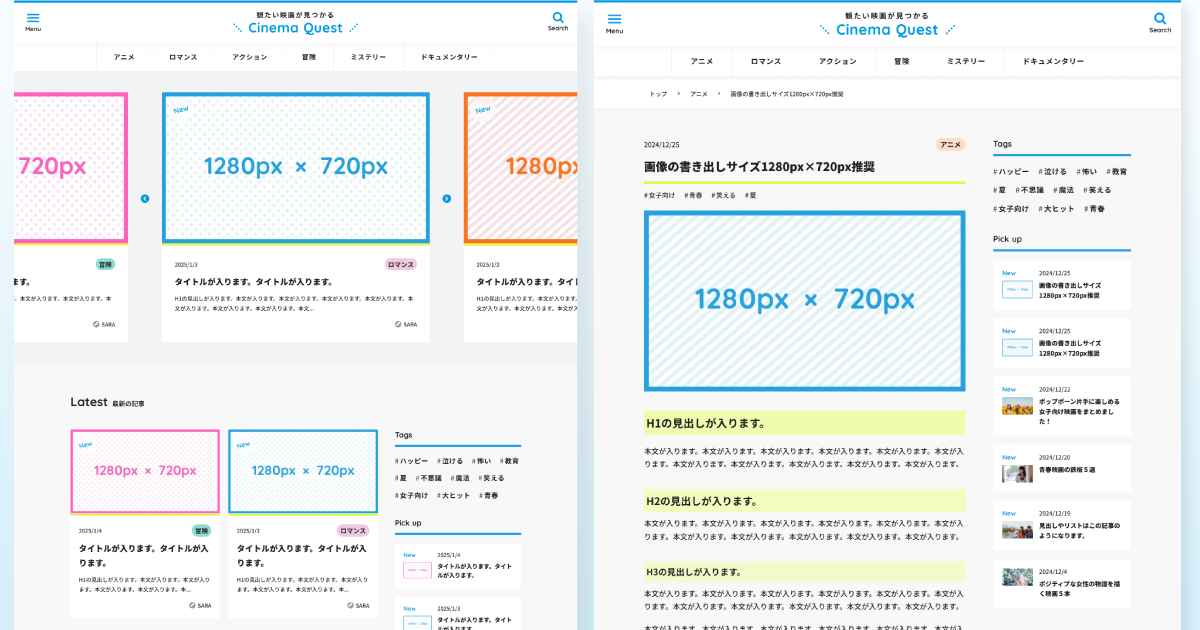Screen dimensions: 1200x630
Task: Click the アニメ breadcrumb link on the article page
Action: (x=699, y=94)
